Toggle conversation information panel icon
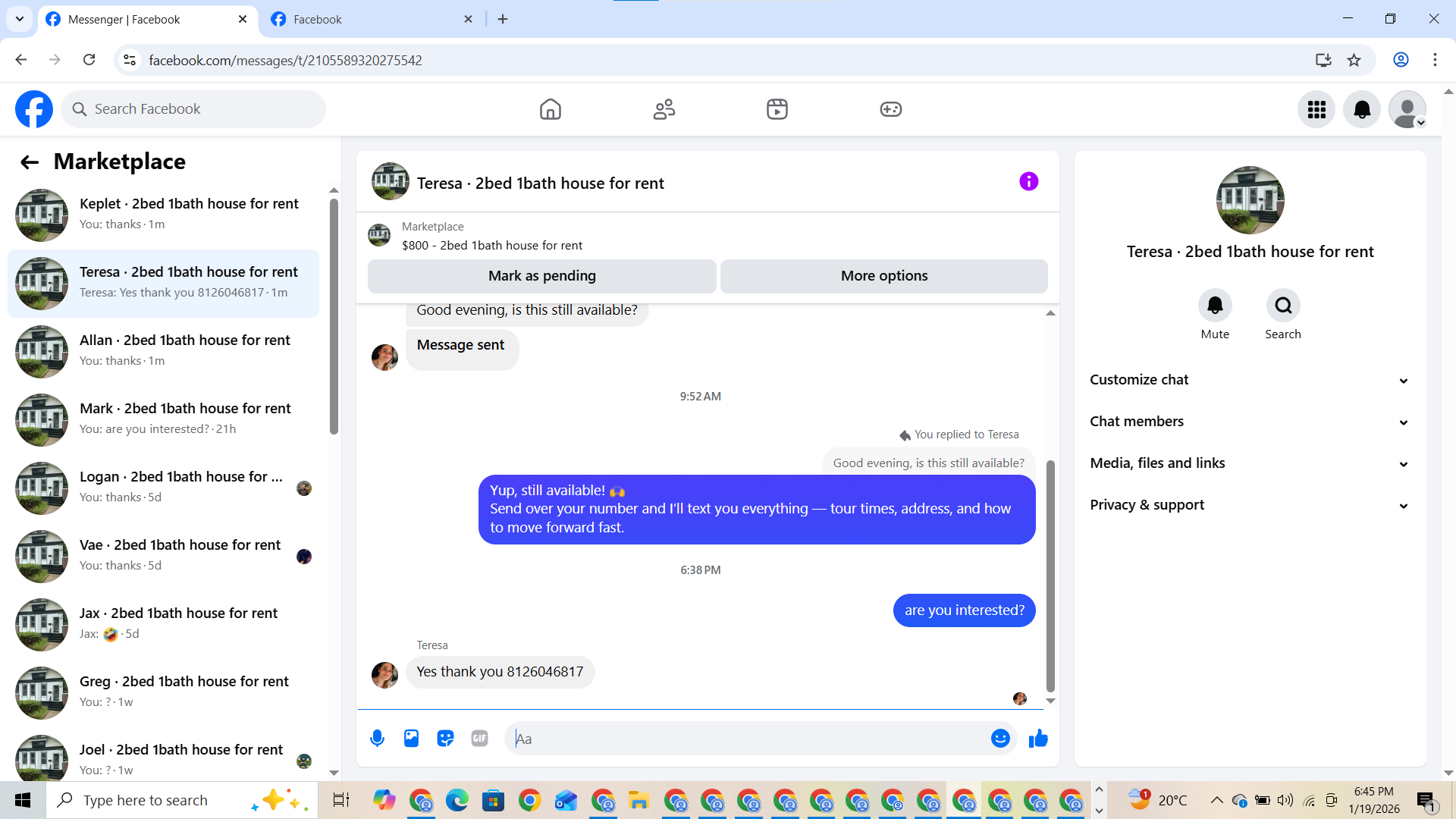Screen dimensions: 1456x819 [x=1028, y=181]
